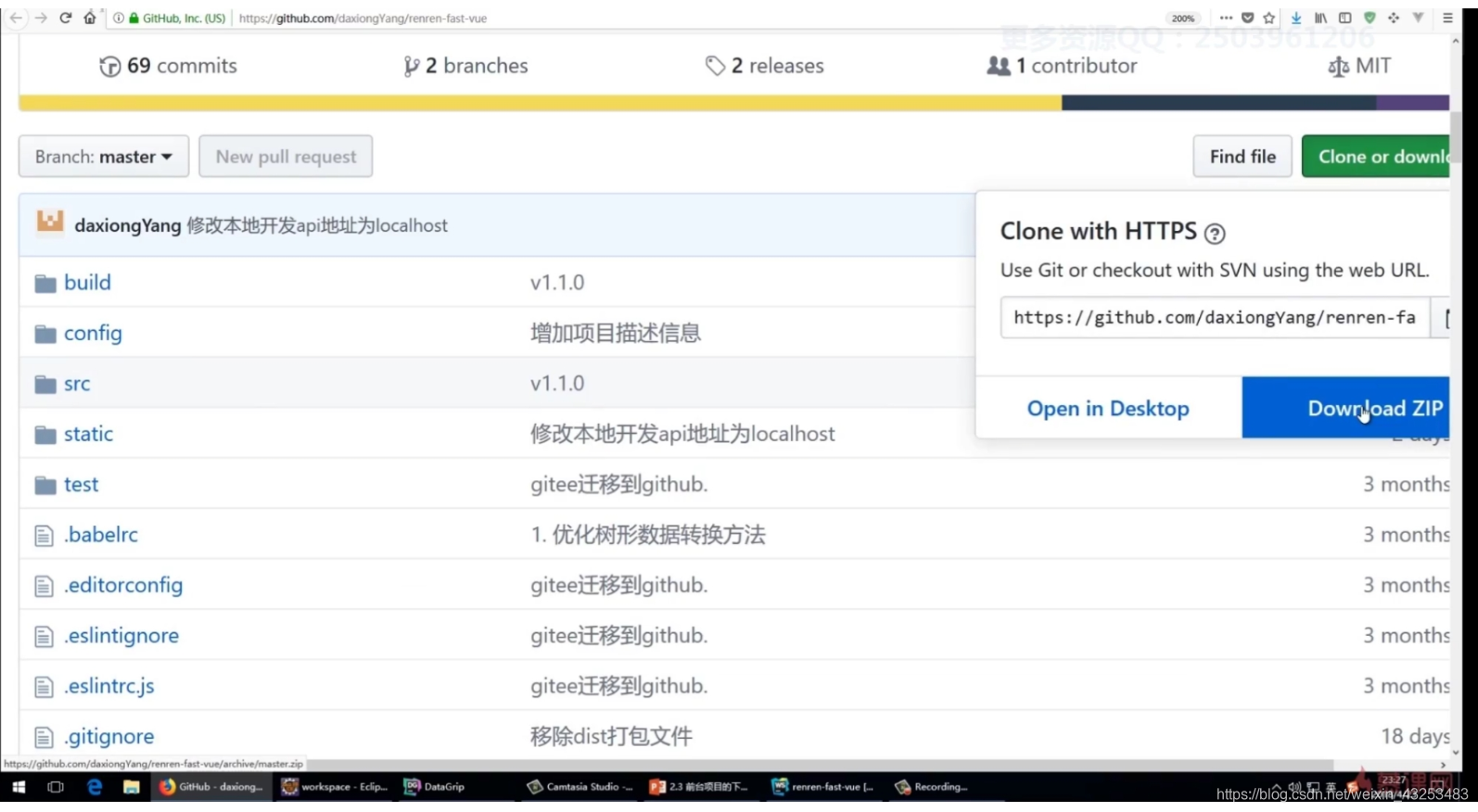Click the test folder icon
The height and width of the screenshot is (812, 1478).
45,486
